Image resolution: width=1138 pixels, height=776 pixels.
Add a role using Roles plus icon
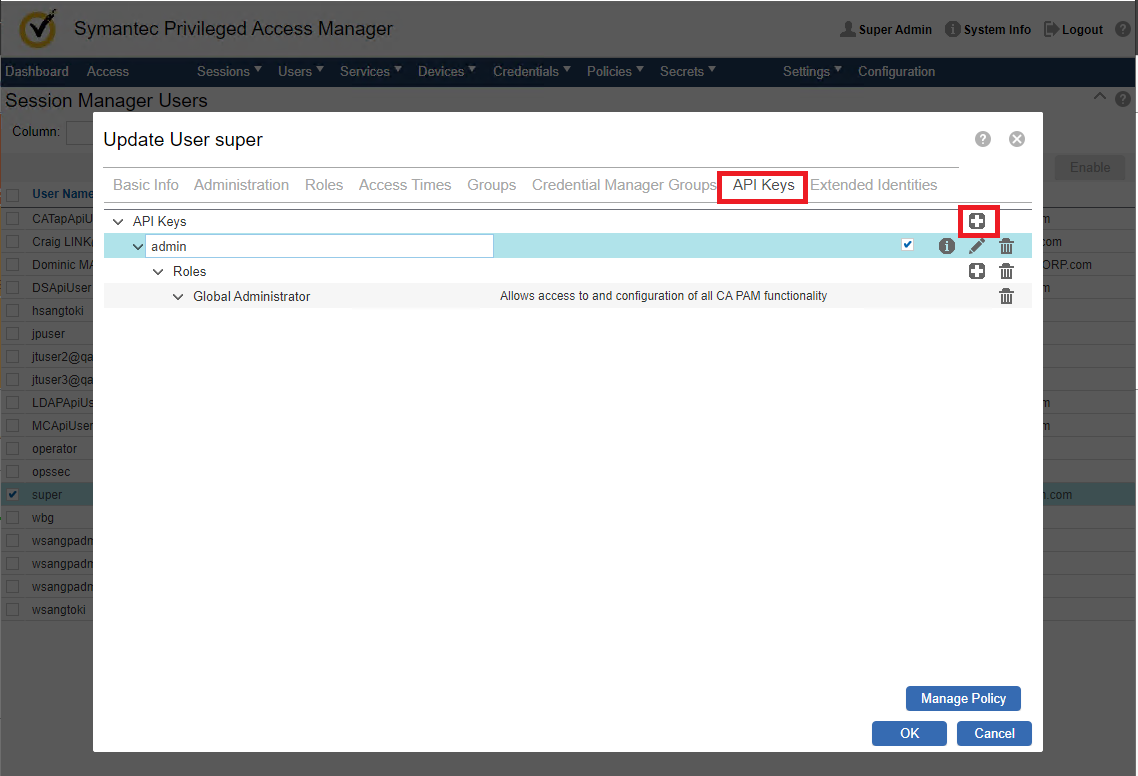[x=977, y=271]
